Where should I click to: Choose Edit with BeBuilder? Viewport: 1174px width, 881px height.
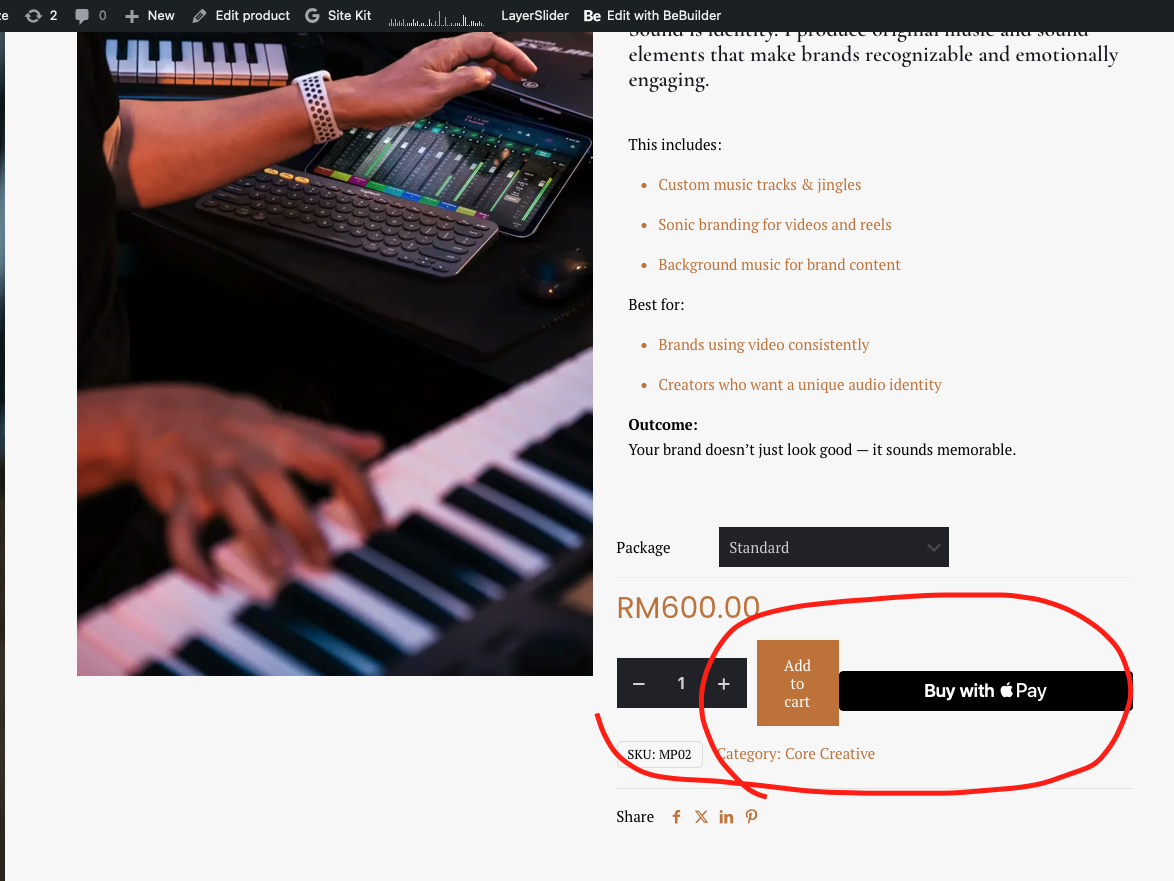pos(652,16)
